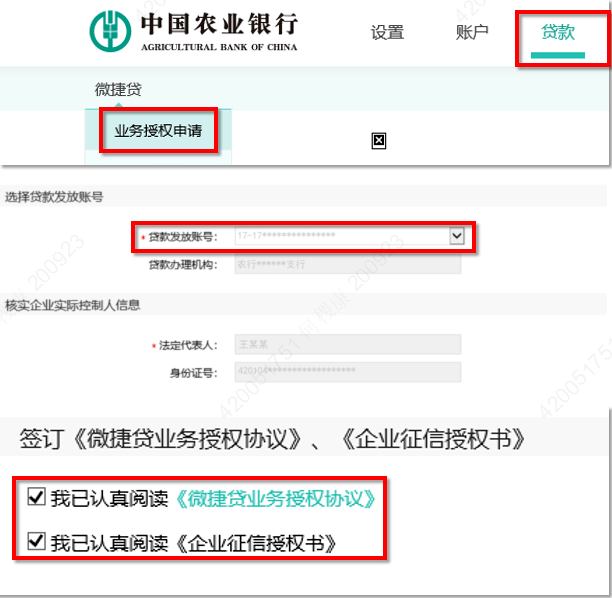Click the 贷款办理机构 field
The width and height of the screenshot is (612, 598).
tap(348, 264)
